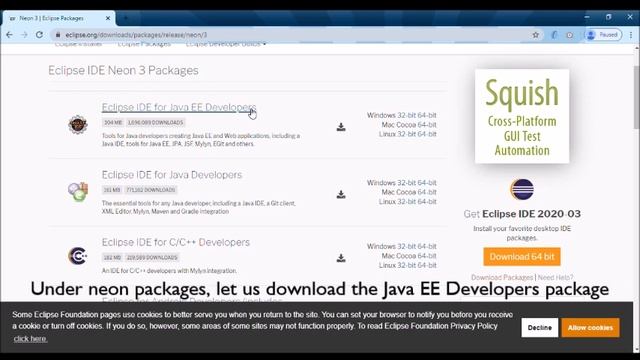Click the Eclipse logo in the sidebar
Image resolution: width=640 pixels, height=360 pixels.
522,189
